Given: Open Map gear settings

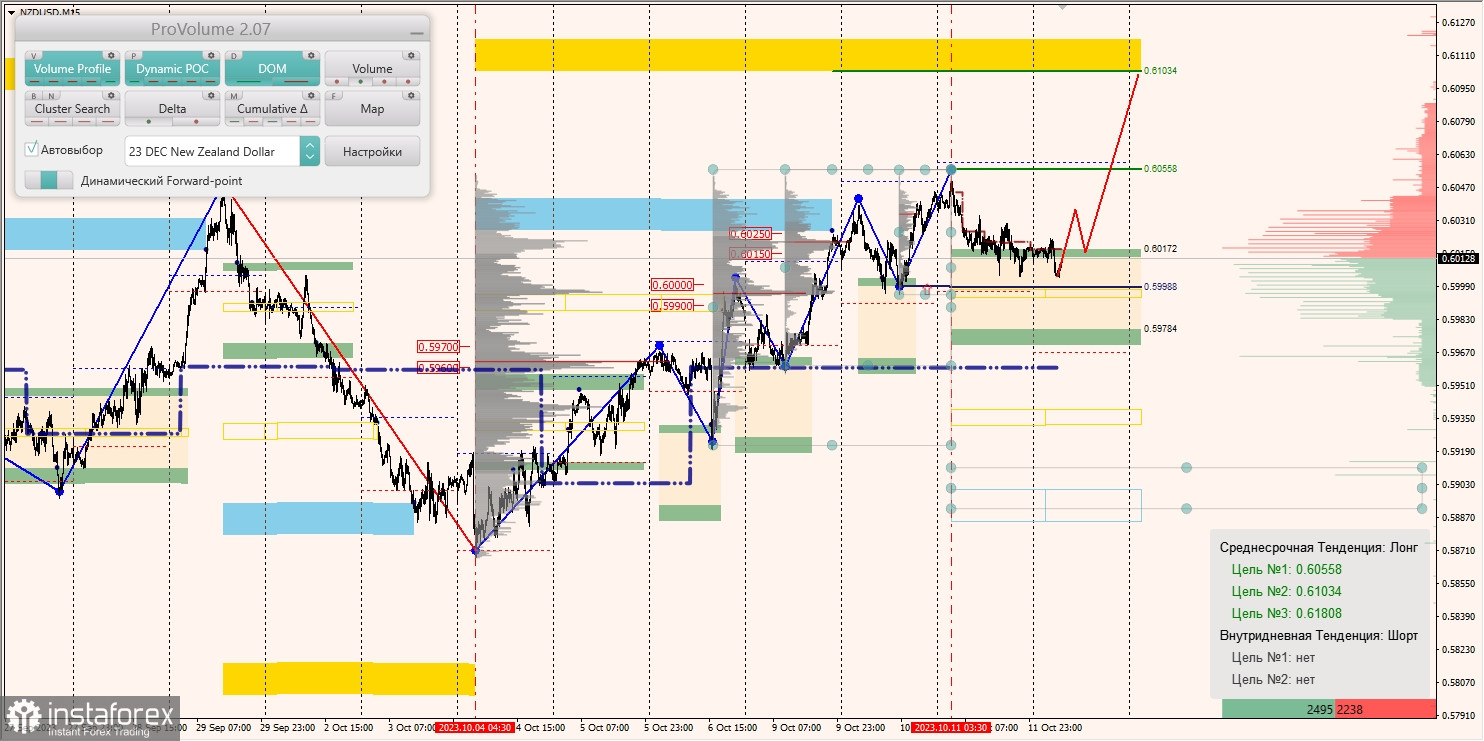Looking at the screenshot, I should pos(411,95).
